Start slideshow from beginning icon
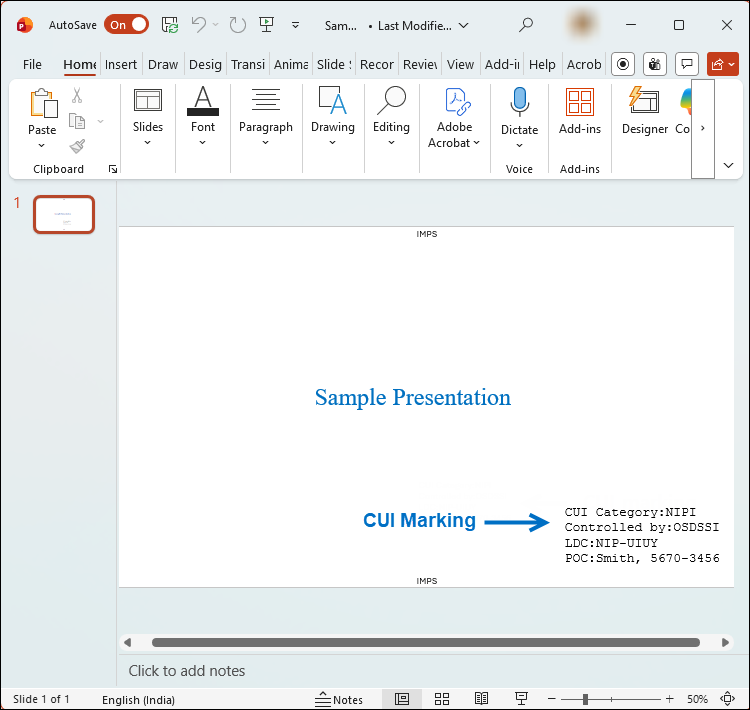Viewport: 750px width, 710px height. click(x=266, y=25)
